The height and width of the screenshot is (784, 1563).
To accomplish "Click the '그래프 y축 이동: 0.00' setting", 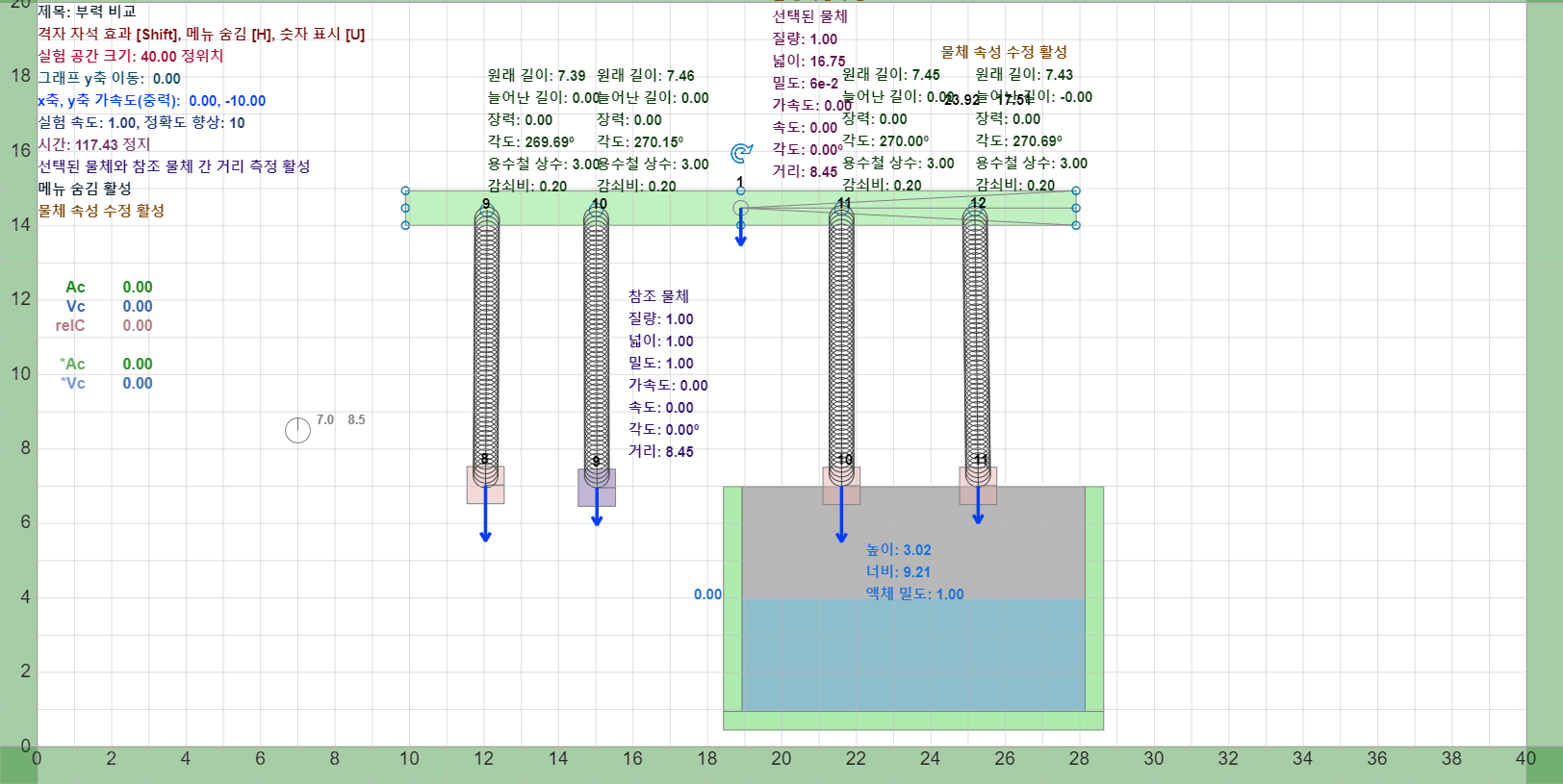I will [109, 78].
